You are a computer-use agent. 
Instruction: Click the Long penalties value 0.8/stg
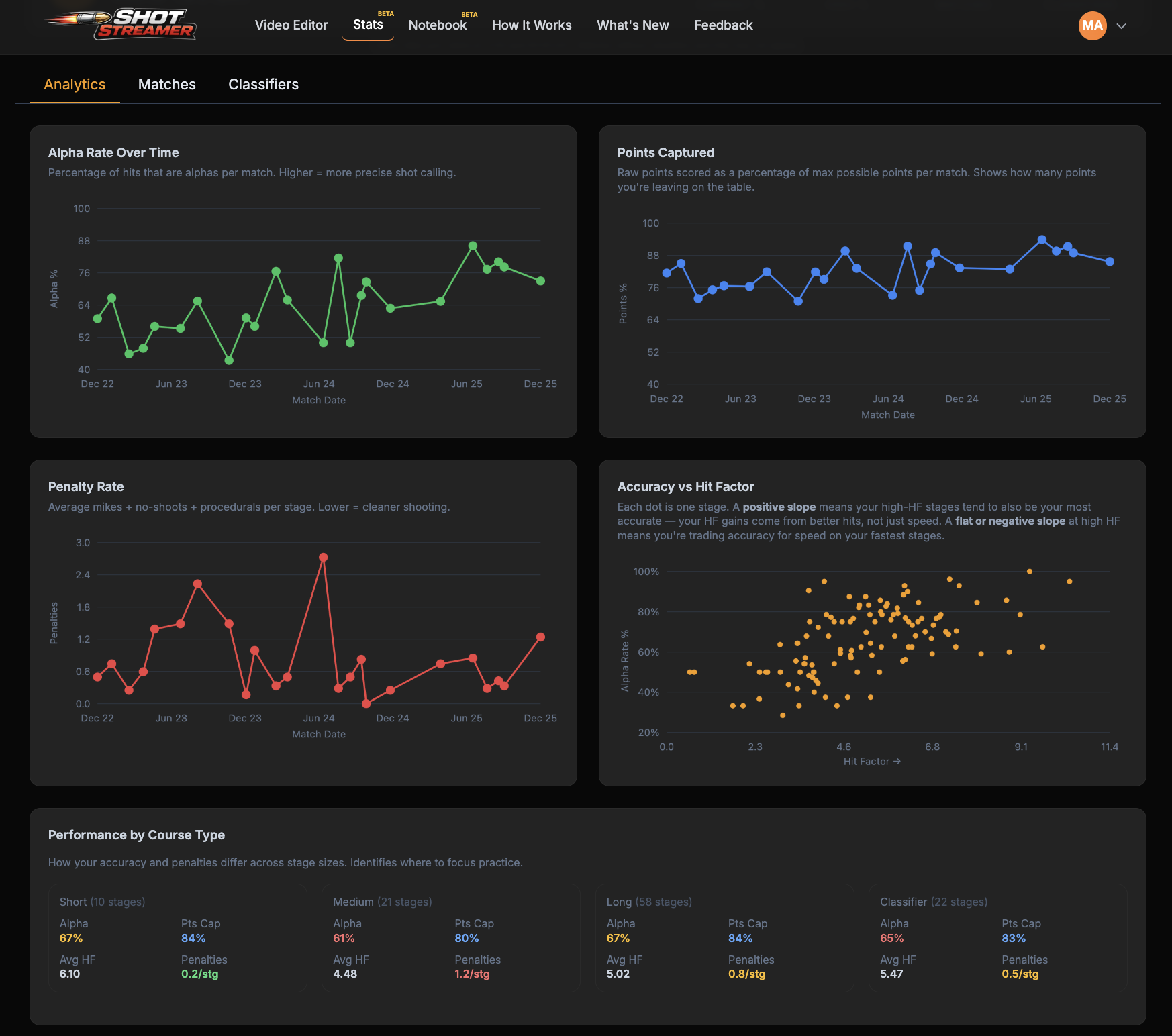(746, 974)
